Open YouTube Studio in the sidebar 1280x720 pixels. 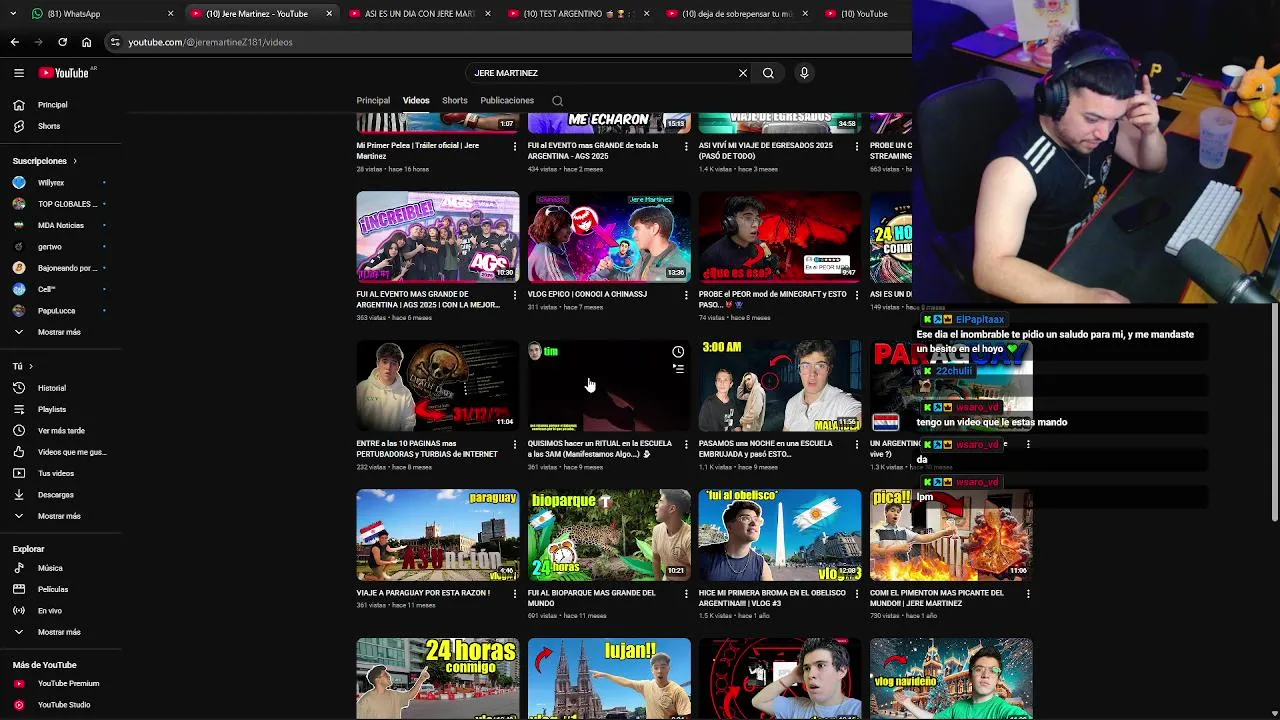coord(63,705)
